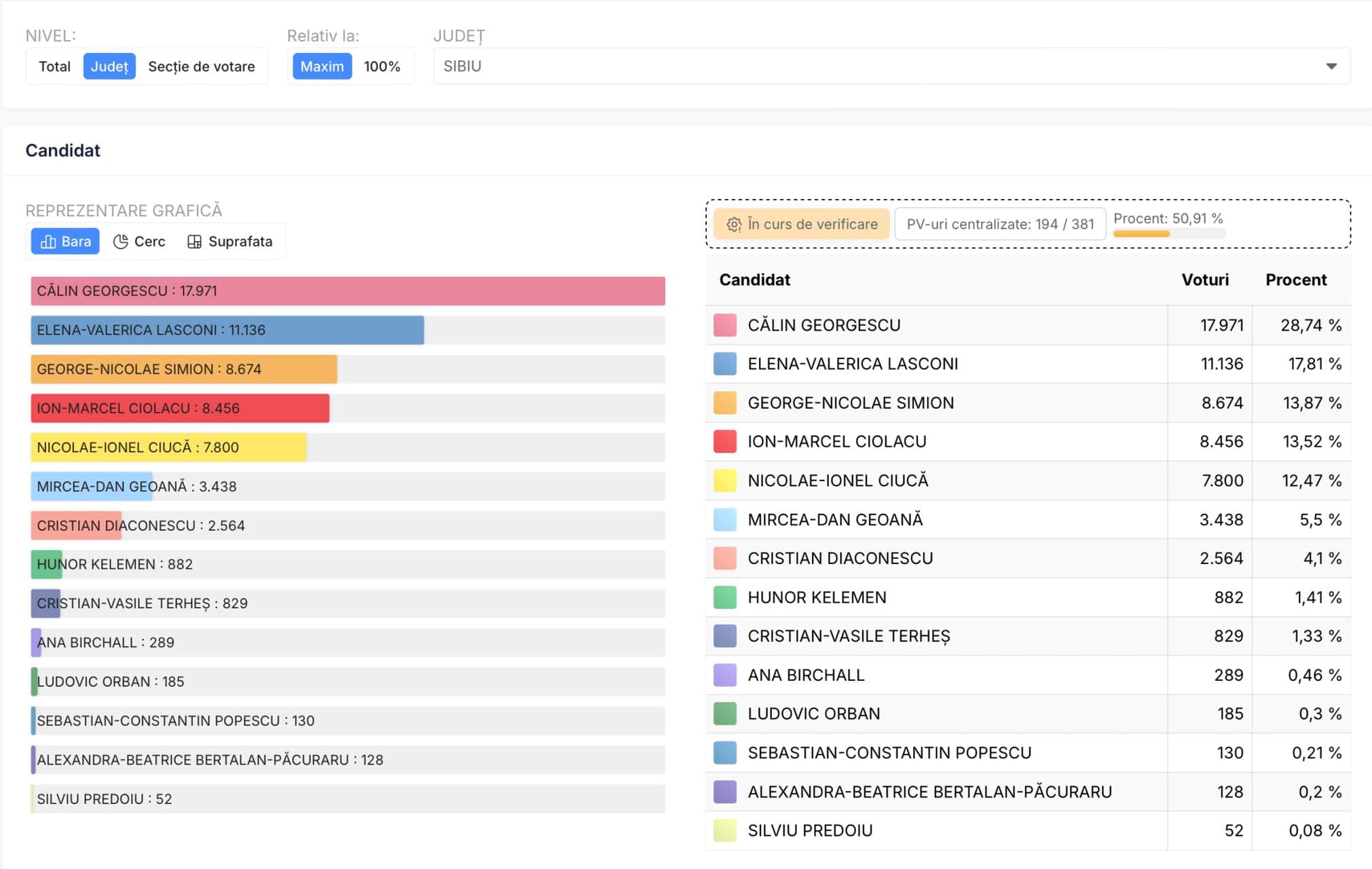Screen dimensions: 1372x869
Task: Click the pie chart icon in Cerc
Action: tap(121, 242)
